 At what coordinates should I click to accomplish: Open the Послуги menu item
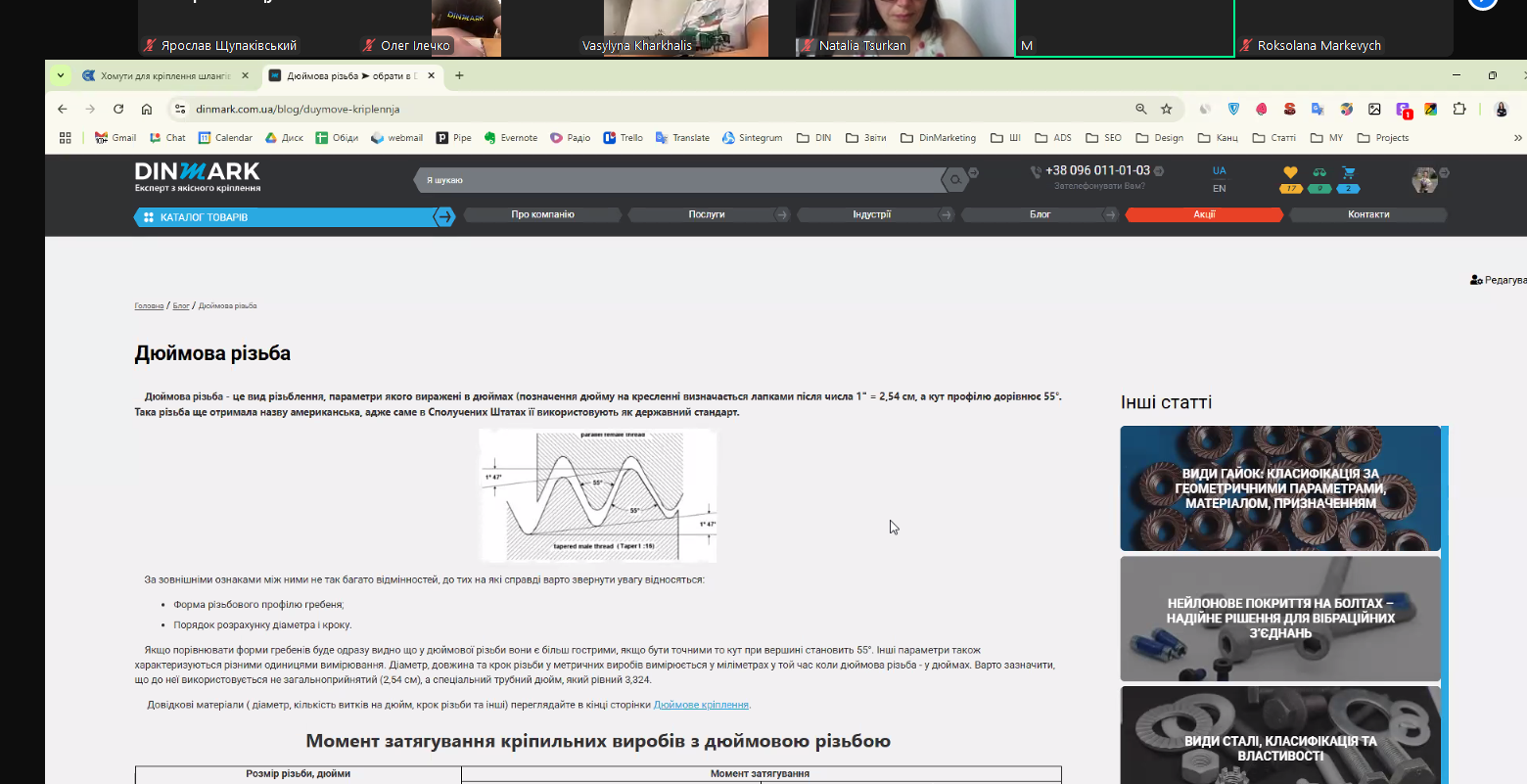click(x=706, y=214)
